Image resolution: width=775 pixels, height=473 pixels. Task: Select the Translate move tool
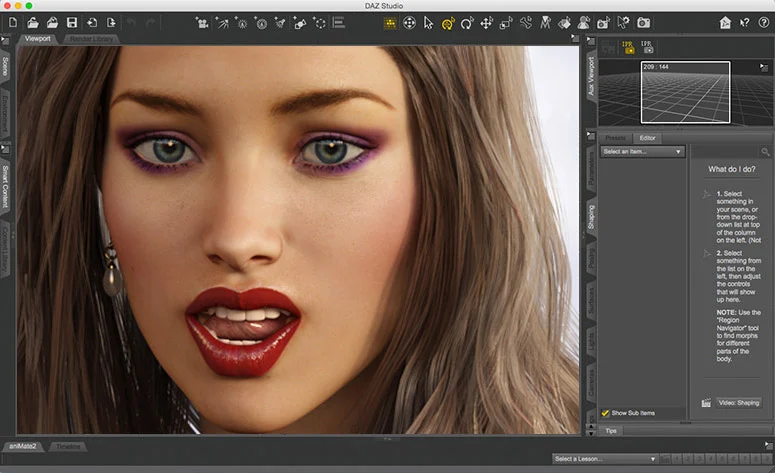click(487, 22)
